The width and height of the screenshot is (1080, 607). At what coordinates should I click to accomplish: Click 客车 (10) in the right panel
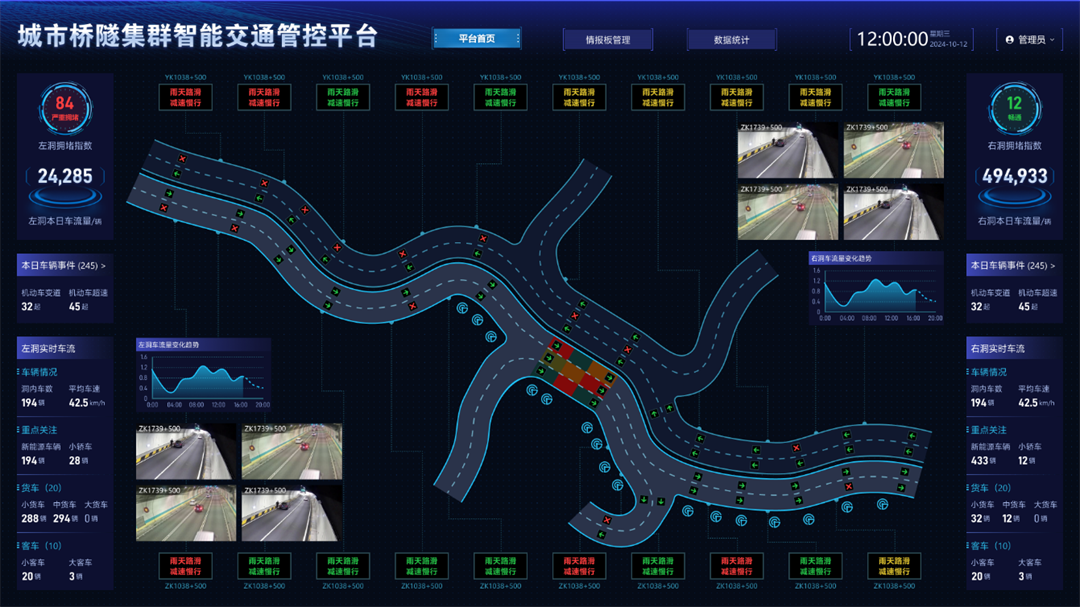[990, 546]
